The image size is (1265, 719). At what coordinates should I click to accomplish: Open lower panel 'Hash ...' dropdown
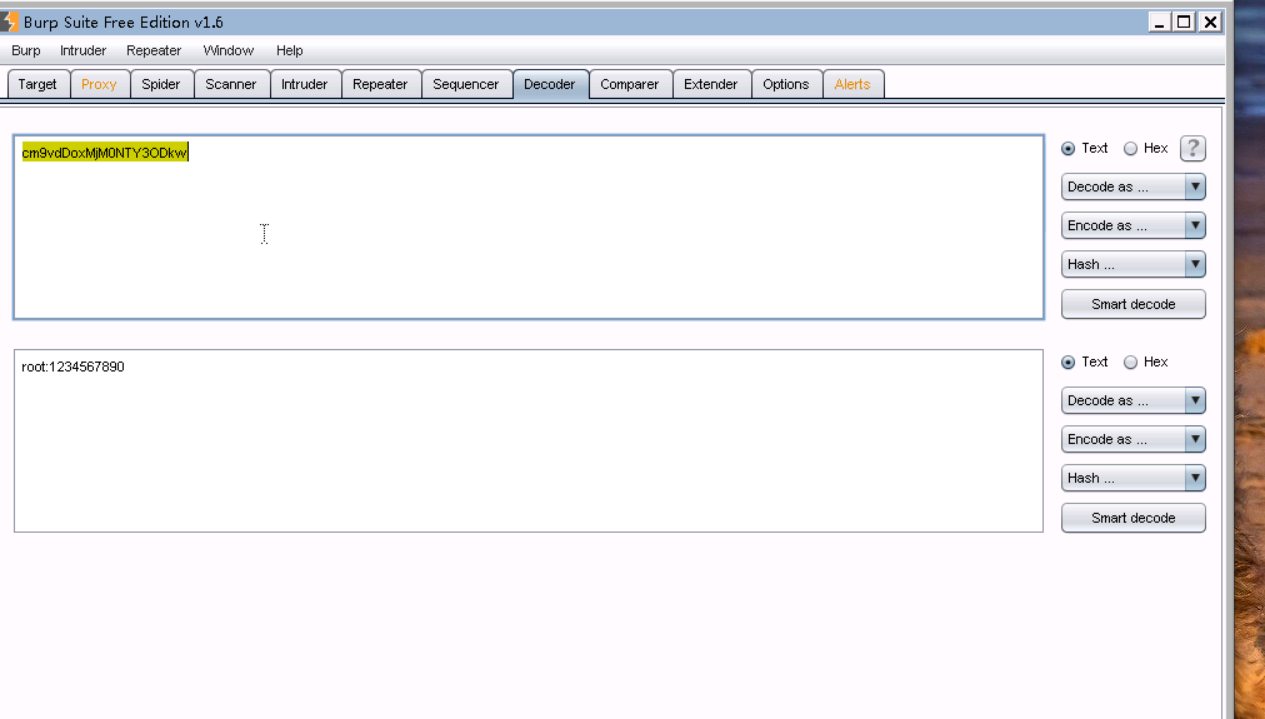(x=1133, y=479)
